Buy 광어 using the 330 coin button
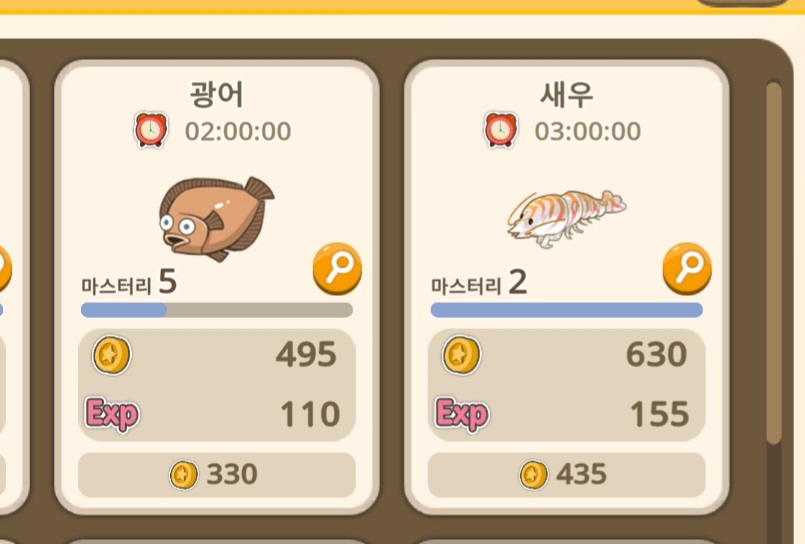Image resolution: width=805 pixels, height=544 pixels. point(217,475)
